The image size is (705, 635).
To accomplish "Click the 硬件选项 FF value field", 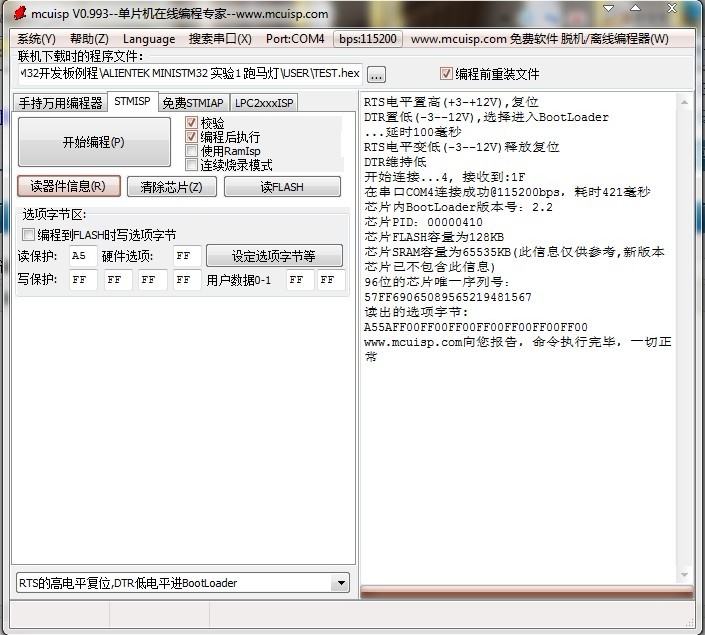I will tap(187, 256).
